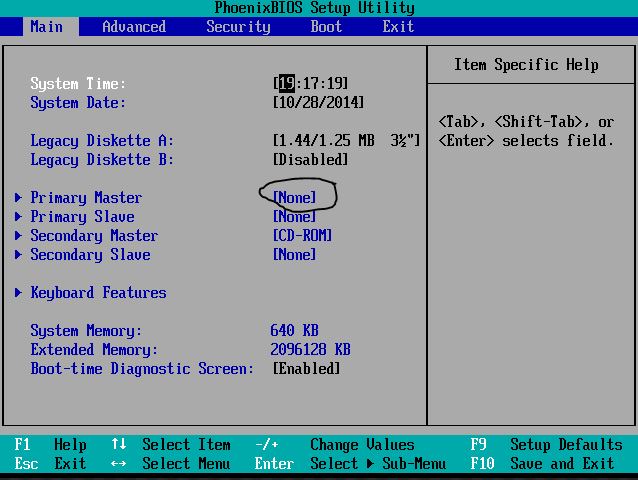
Task: Open the Keyboard Features sub-menu label
Action: (98, 292)
